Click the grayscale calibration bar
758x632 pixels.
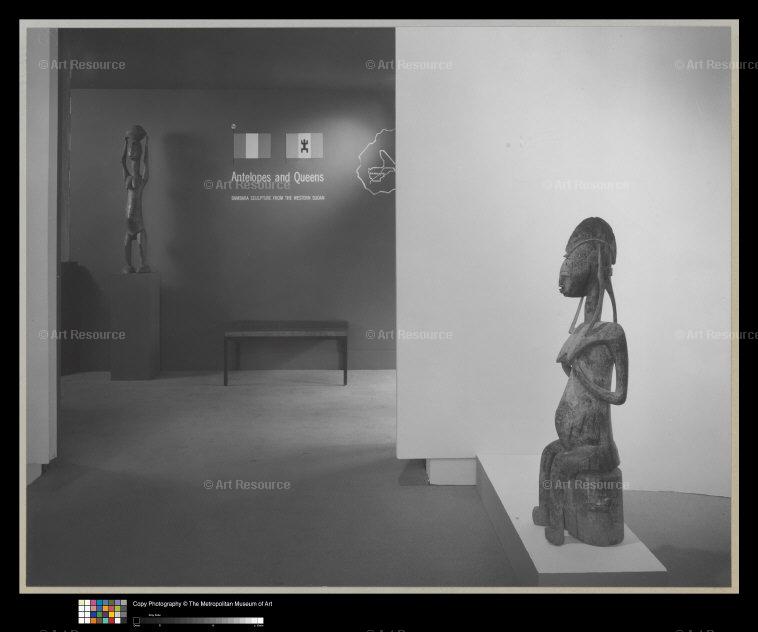point(198,621)
